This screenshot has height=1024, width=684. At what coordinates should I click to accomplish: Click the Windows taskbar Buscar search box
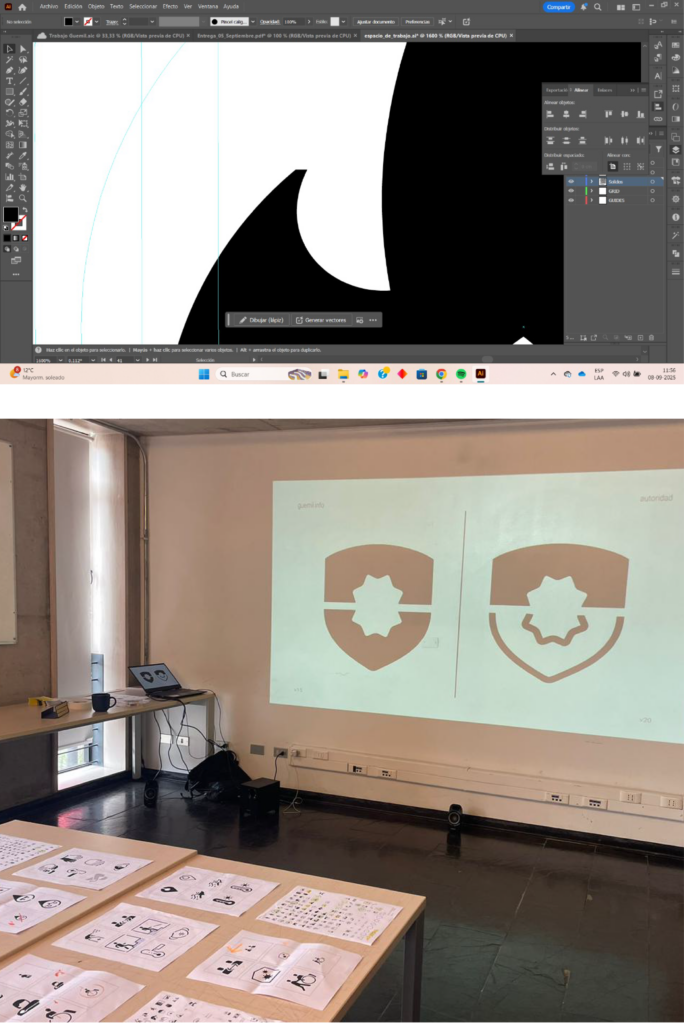(x=250, y=374)
